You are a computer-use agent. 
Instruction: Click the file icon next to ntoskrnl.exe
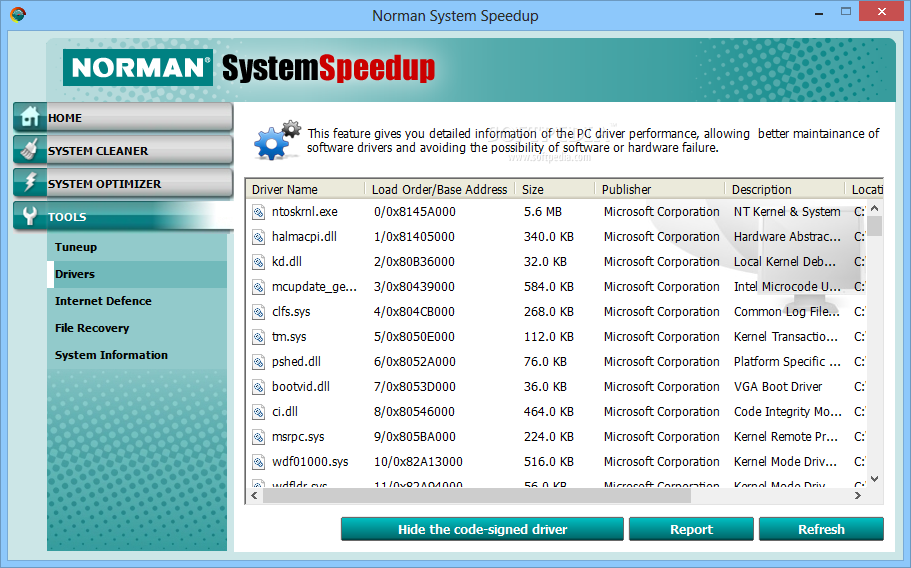pyautogui.click(x=258, y=212)
